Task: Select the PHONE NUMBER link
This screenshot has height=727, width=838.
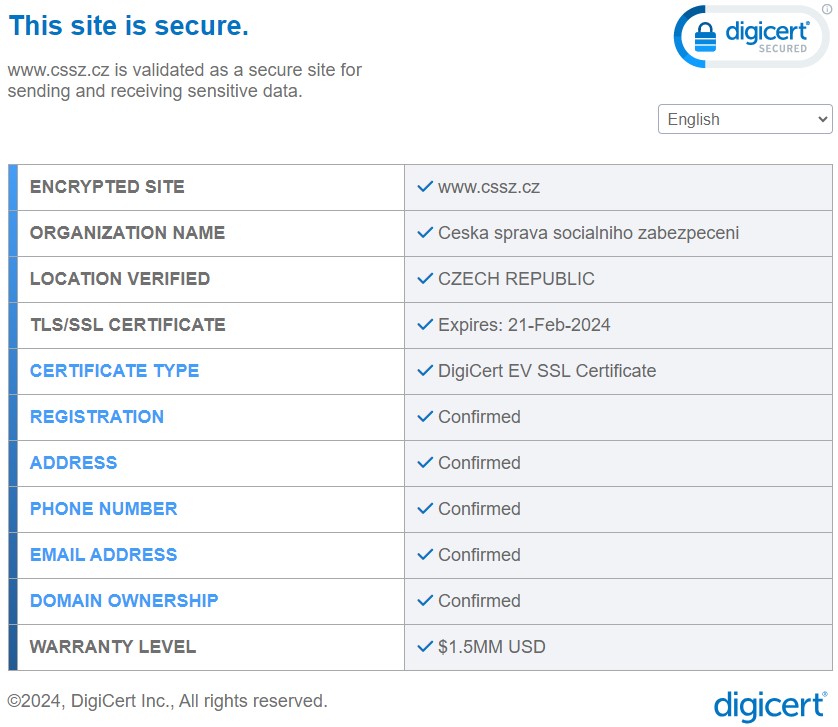Action: (103, 509)
